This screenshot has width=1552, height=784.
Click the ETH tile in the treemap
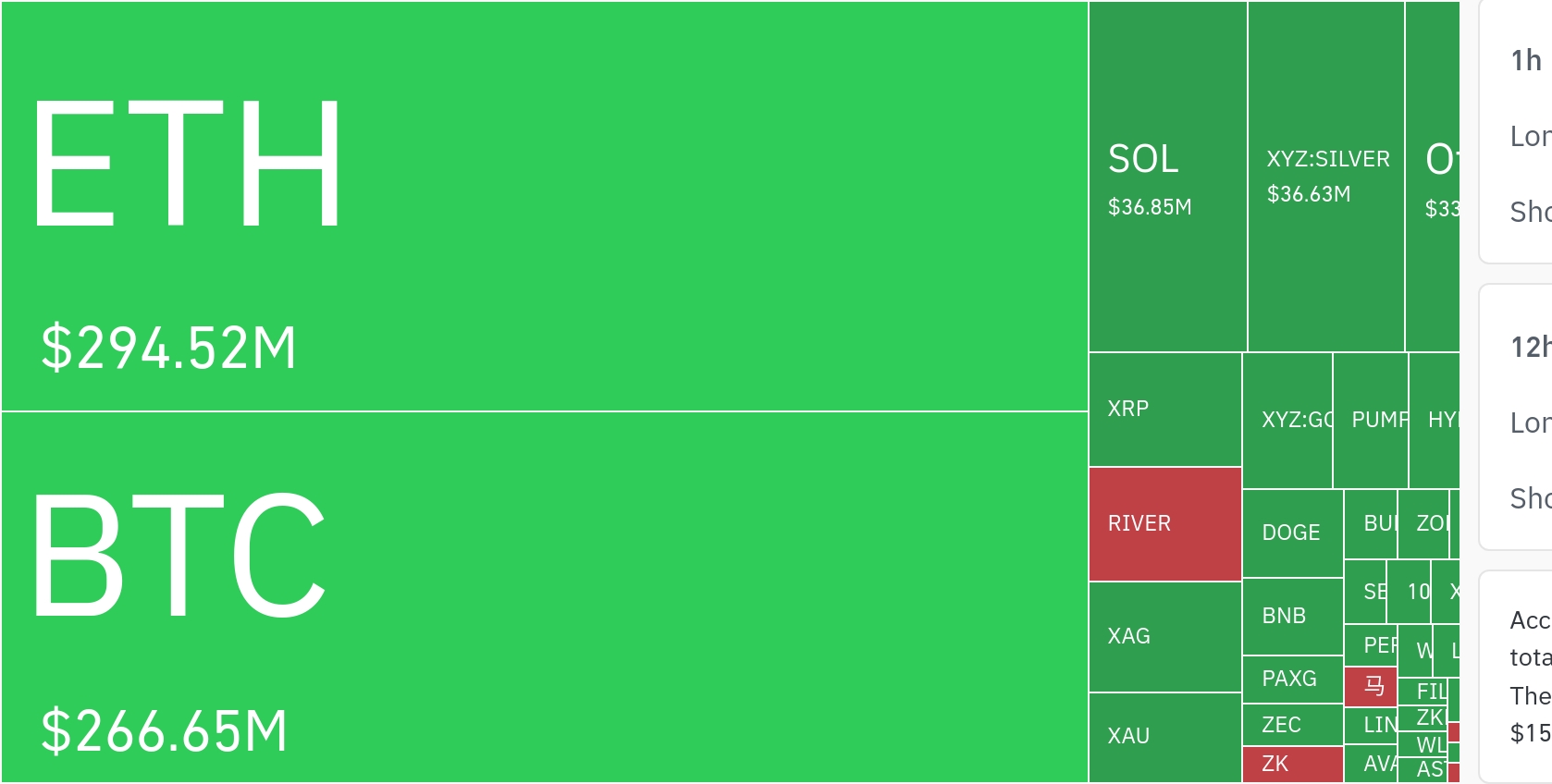544,205
